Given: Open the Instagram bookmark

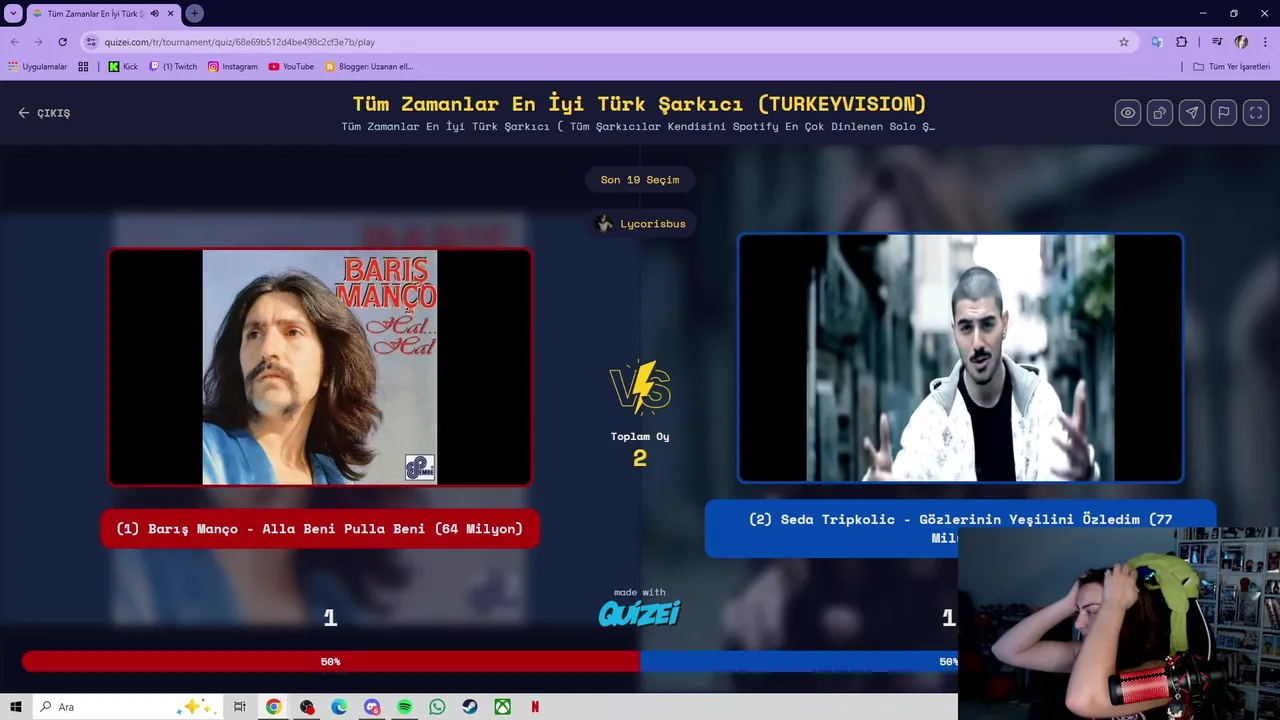Looking at the screenshot, I should [x=232, y=67].
